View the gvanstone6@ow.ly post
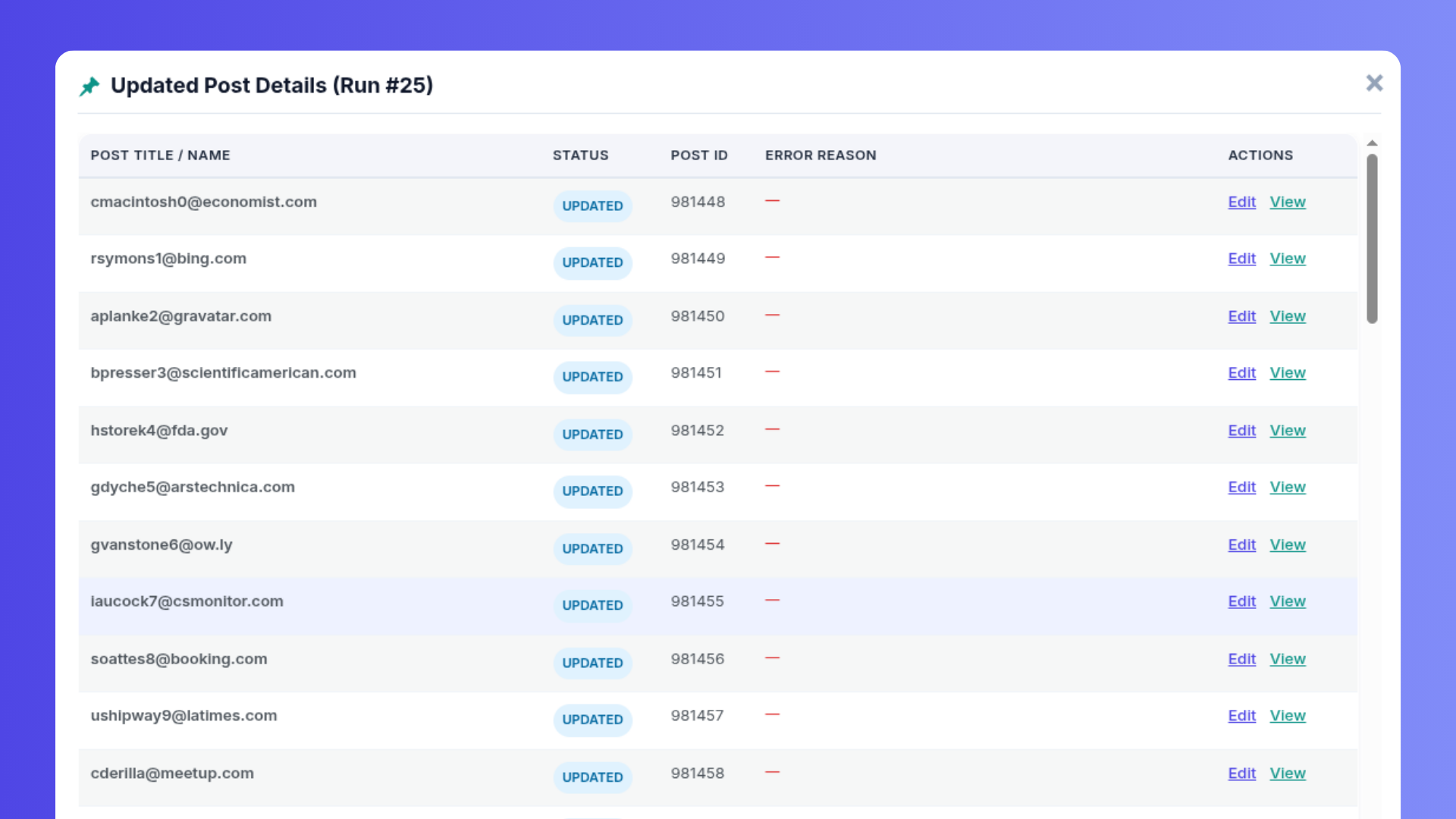This screenshot has width=1456, height=819. coord(1288,545)
